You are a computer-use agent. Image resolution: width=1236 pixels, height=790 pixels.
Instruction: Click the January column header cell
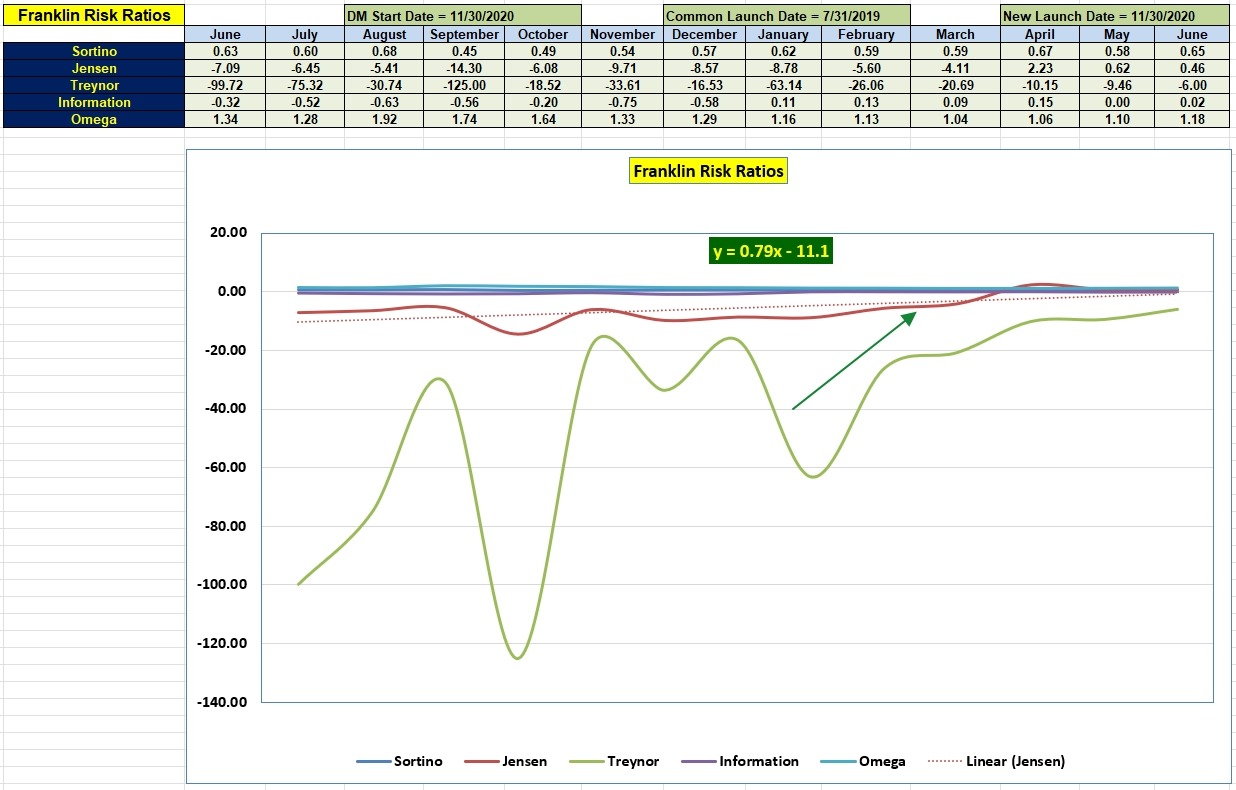click(784, 34)
